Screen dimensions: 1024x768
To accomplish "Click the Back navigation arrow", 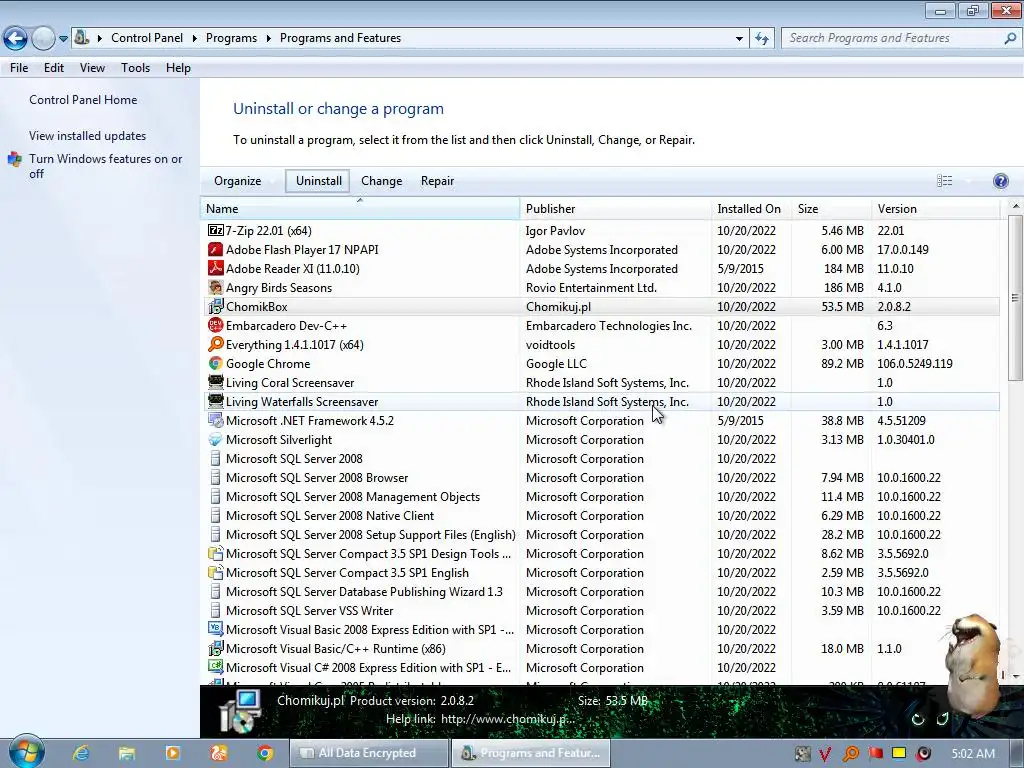I will [16, 39].
